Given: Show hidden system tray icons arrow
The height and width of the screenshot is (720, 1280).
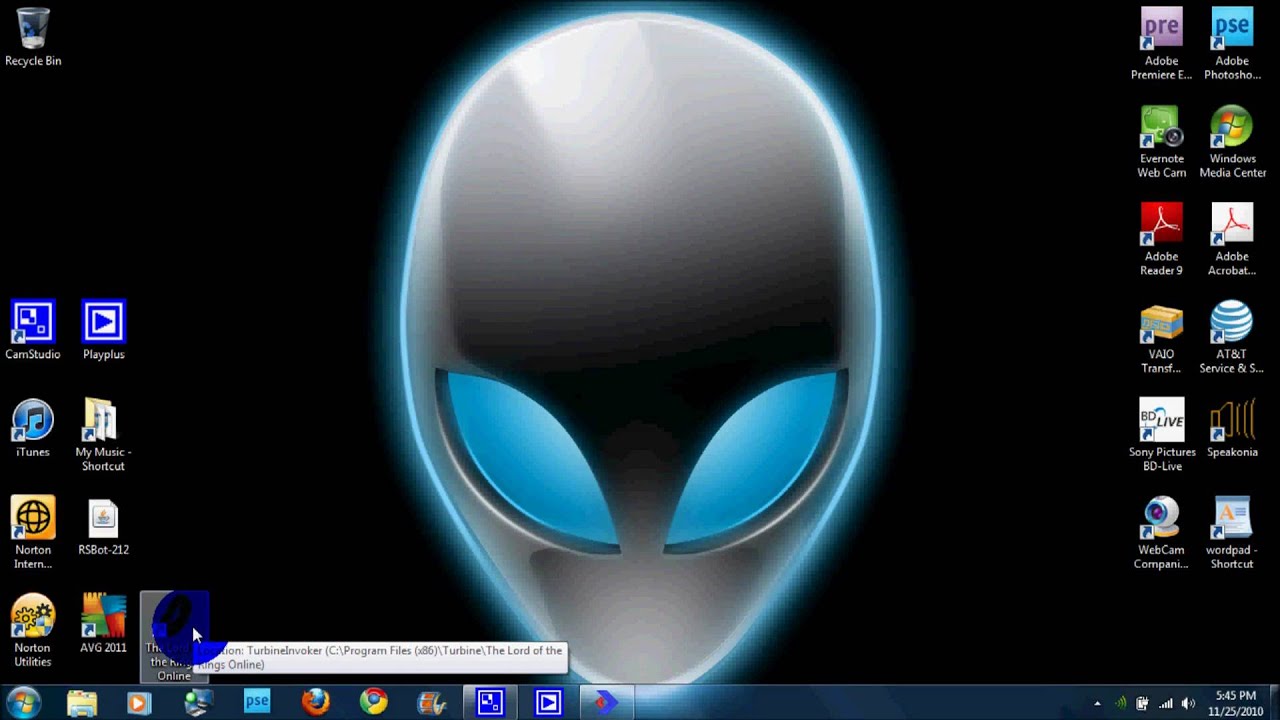Looking at the screenshot, I should click(x=1097, y=703).
